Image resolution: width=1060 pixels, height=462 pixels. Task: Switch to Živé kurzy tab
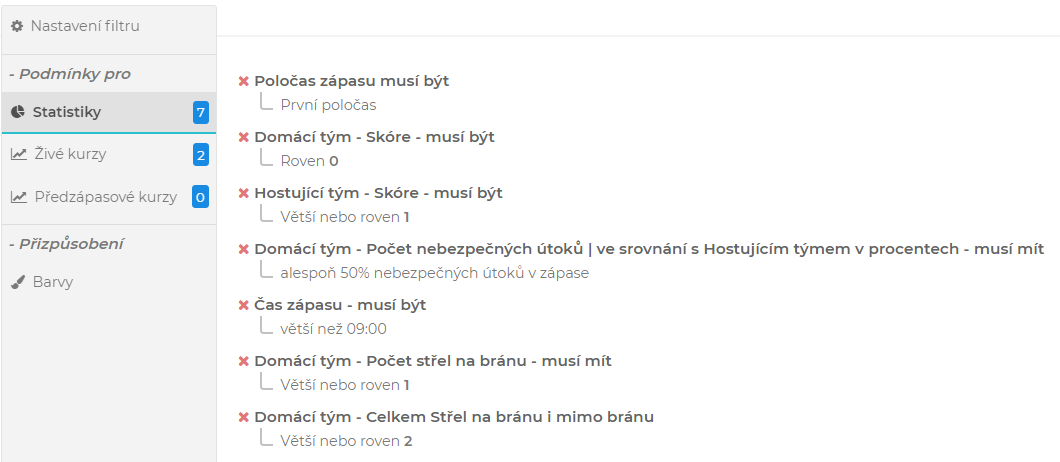pos(69,154)
